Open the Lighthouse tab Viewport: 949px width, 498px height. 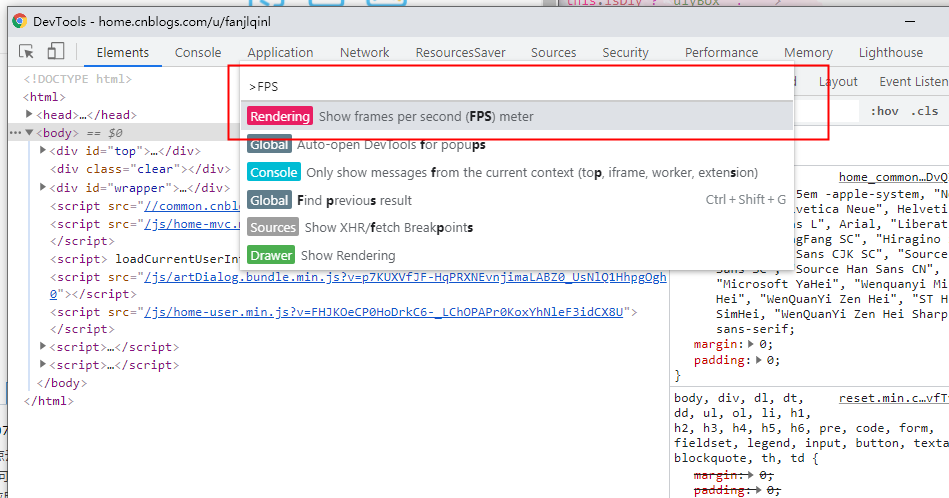click(x=890, y=53)
